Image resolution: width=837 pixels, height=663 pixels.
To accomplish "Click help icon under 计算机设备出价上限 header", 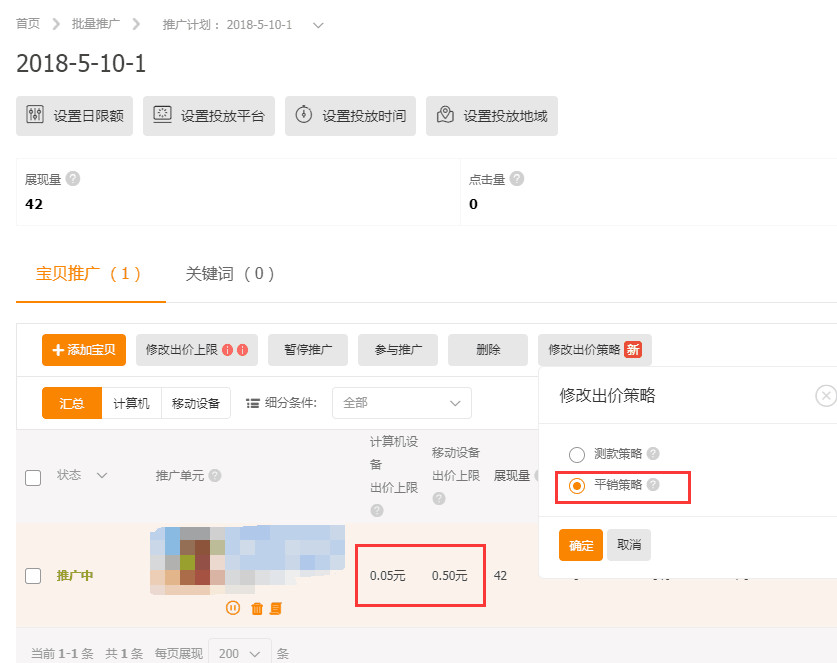I will pos(377,510).
